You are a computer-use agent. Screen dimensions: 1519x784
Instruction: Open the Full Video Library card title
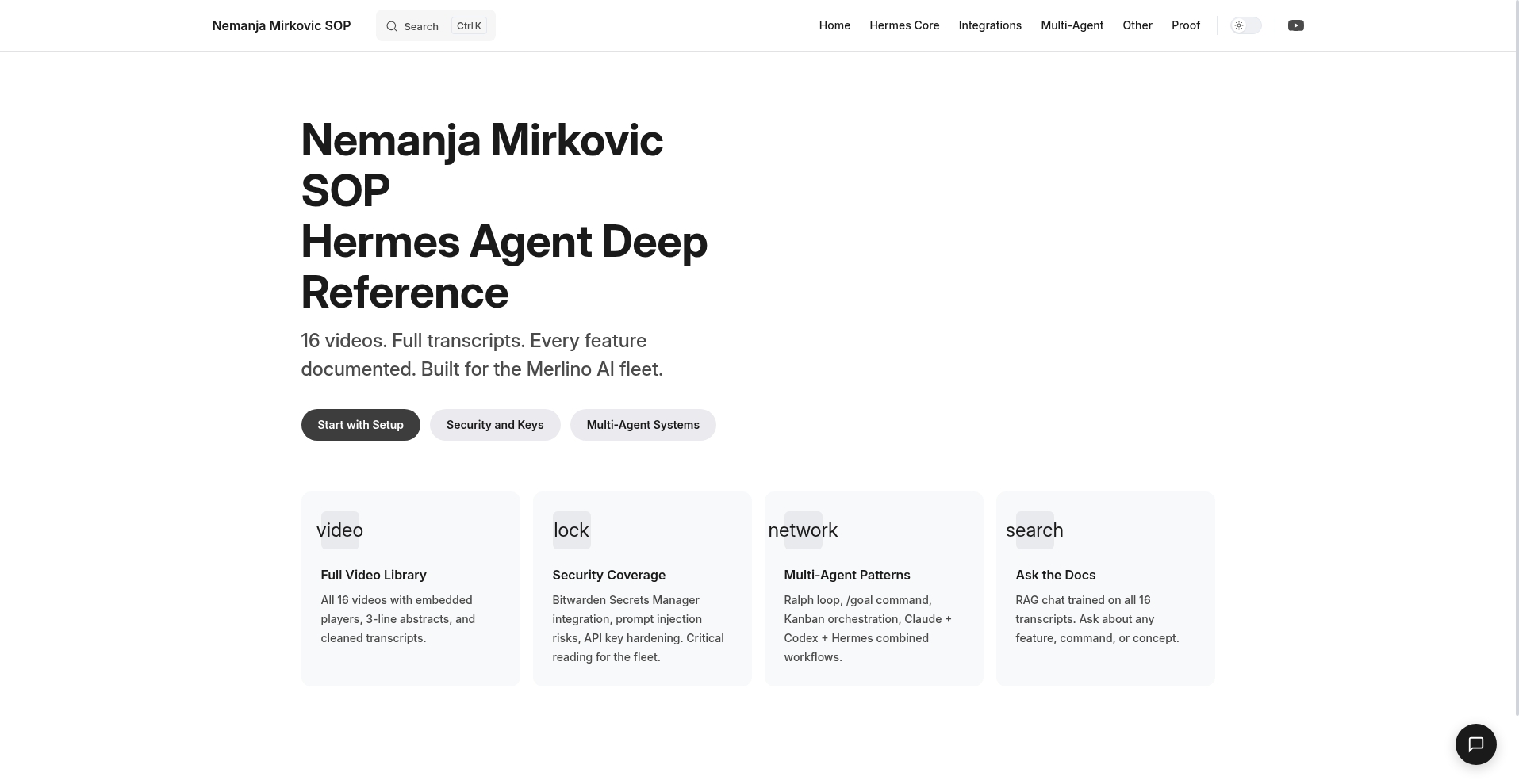coord(374,575)
